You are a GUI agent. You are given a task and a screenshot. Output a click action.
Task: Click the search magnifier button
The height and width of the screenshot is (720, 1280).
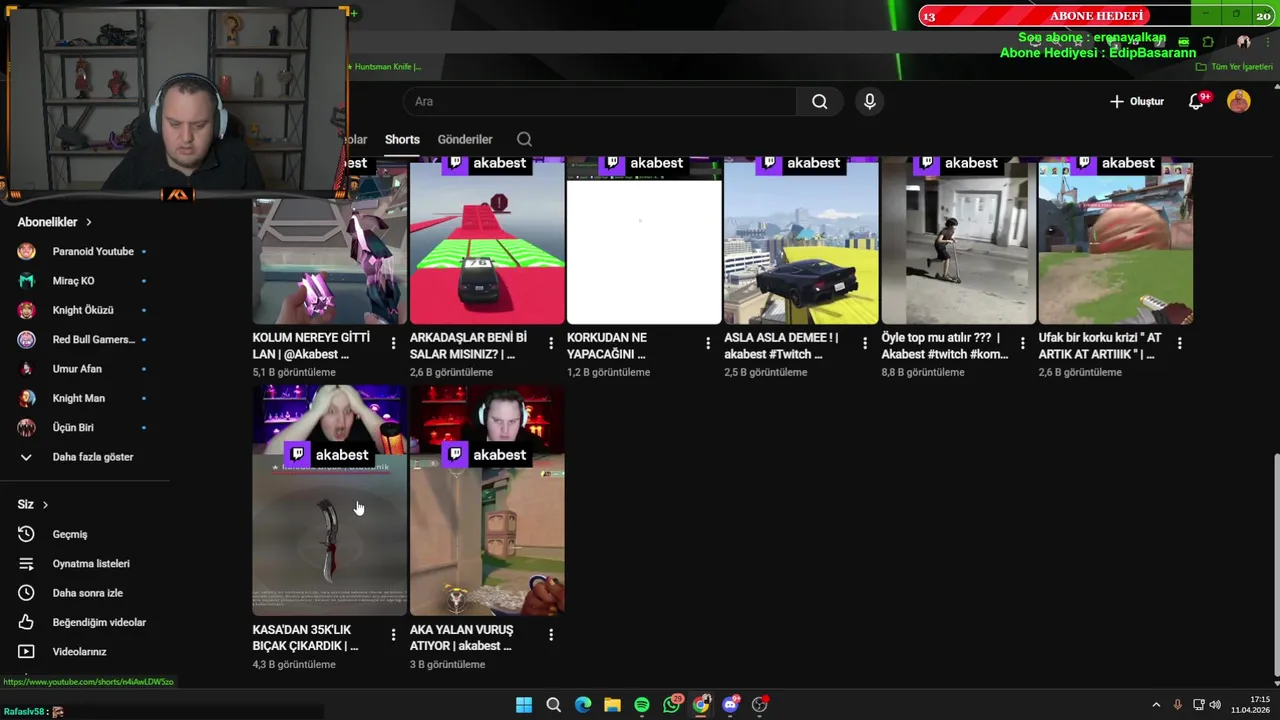point(819,101)
